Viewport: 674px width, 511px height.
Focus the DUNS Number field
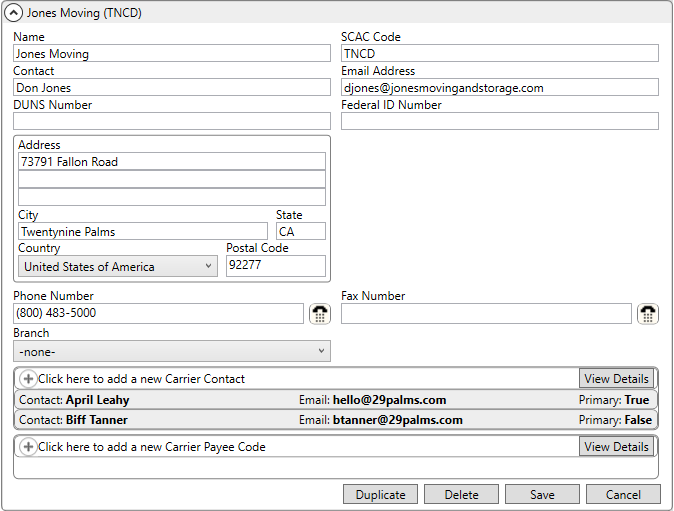[x=171, y=122]
